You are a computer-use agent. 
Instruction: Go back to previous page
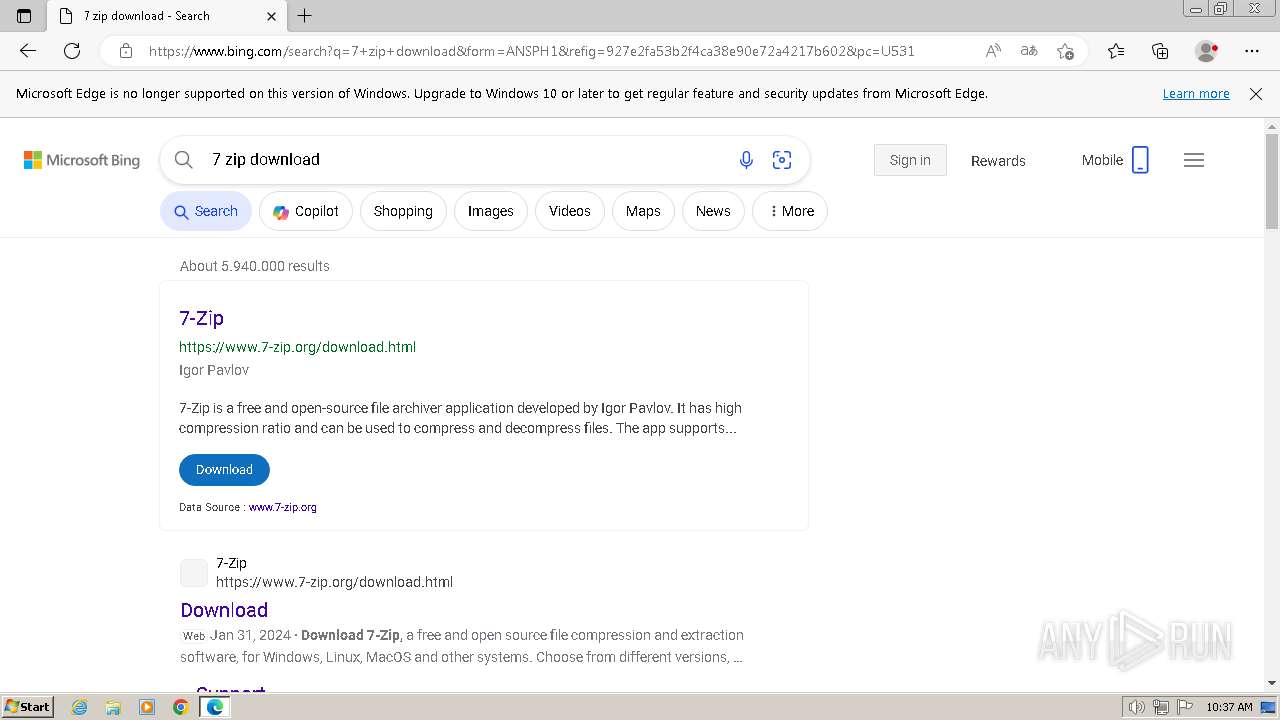(x=28, y=51)
